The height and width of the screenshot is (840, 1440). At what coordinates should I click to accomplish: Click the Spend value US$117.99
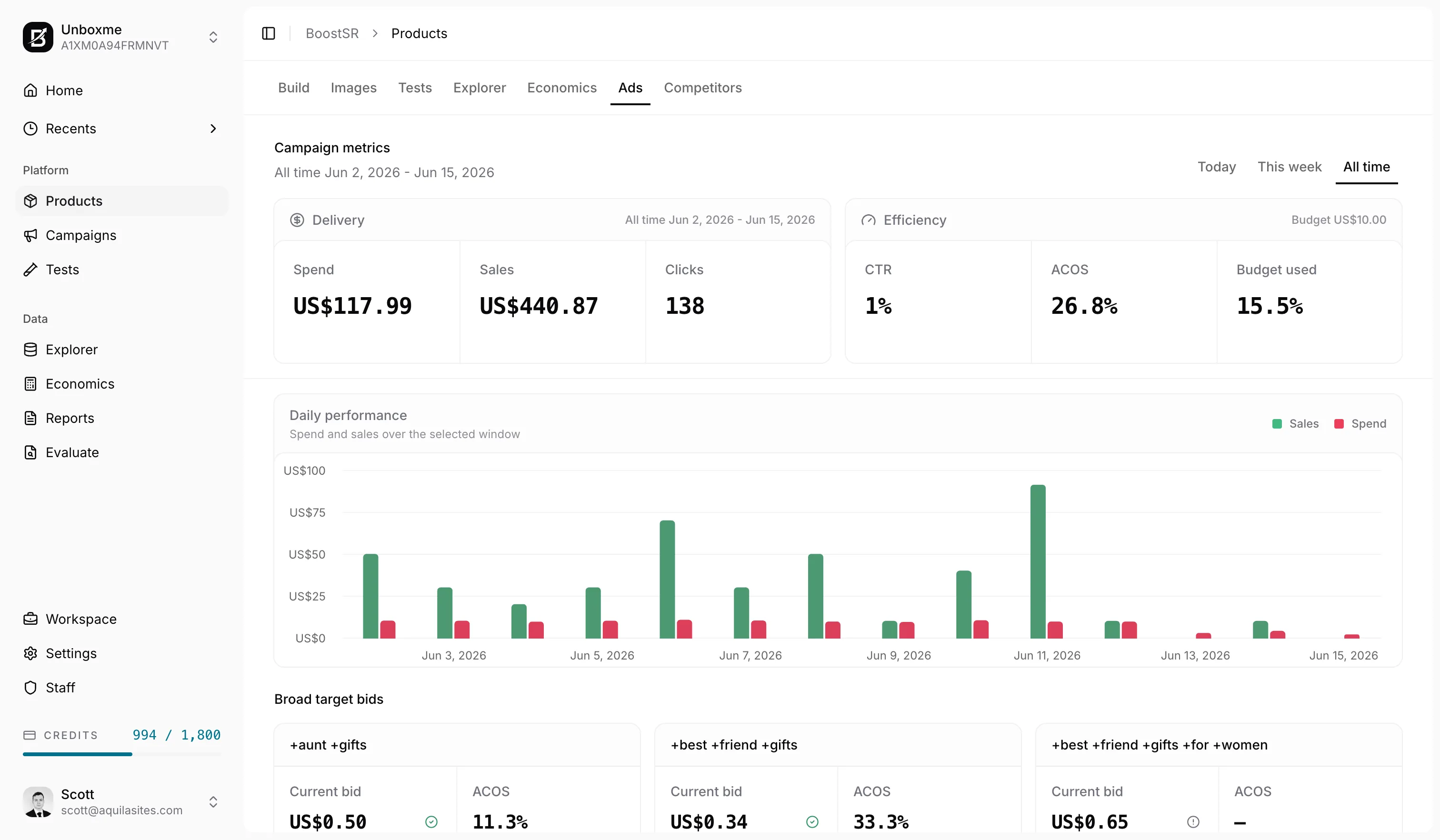[x=352, y=306]
